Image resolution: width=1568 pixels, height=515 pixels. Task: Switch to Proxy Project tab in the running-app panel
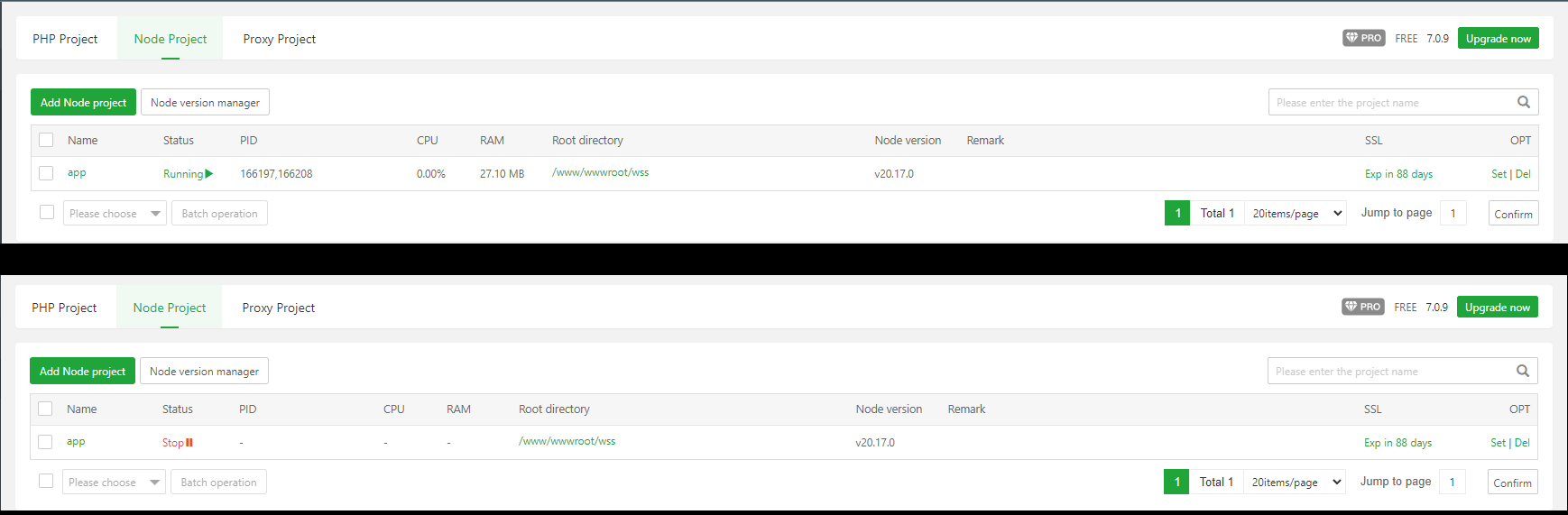[x=279, y=39]
